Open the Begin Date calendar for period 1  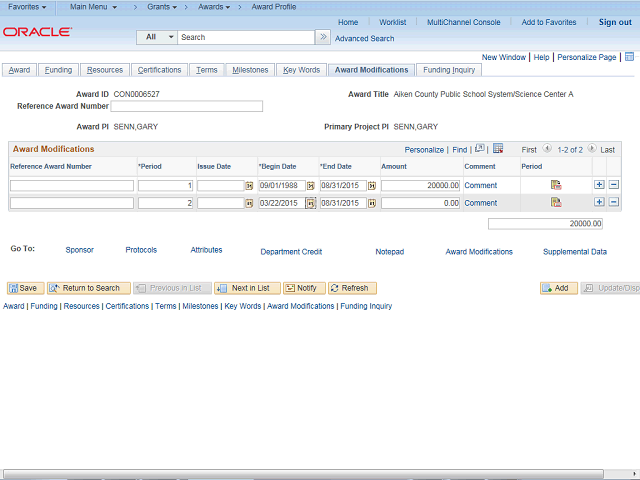pyautogui.click(x=310, y=186)
